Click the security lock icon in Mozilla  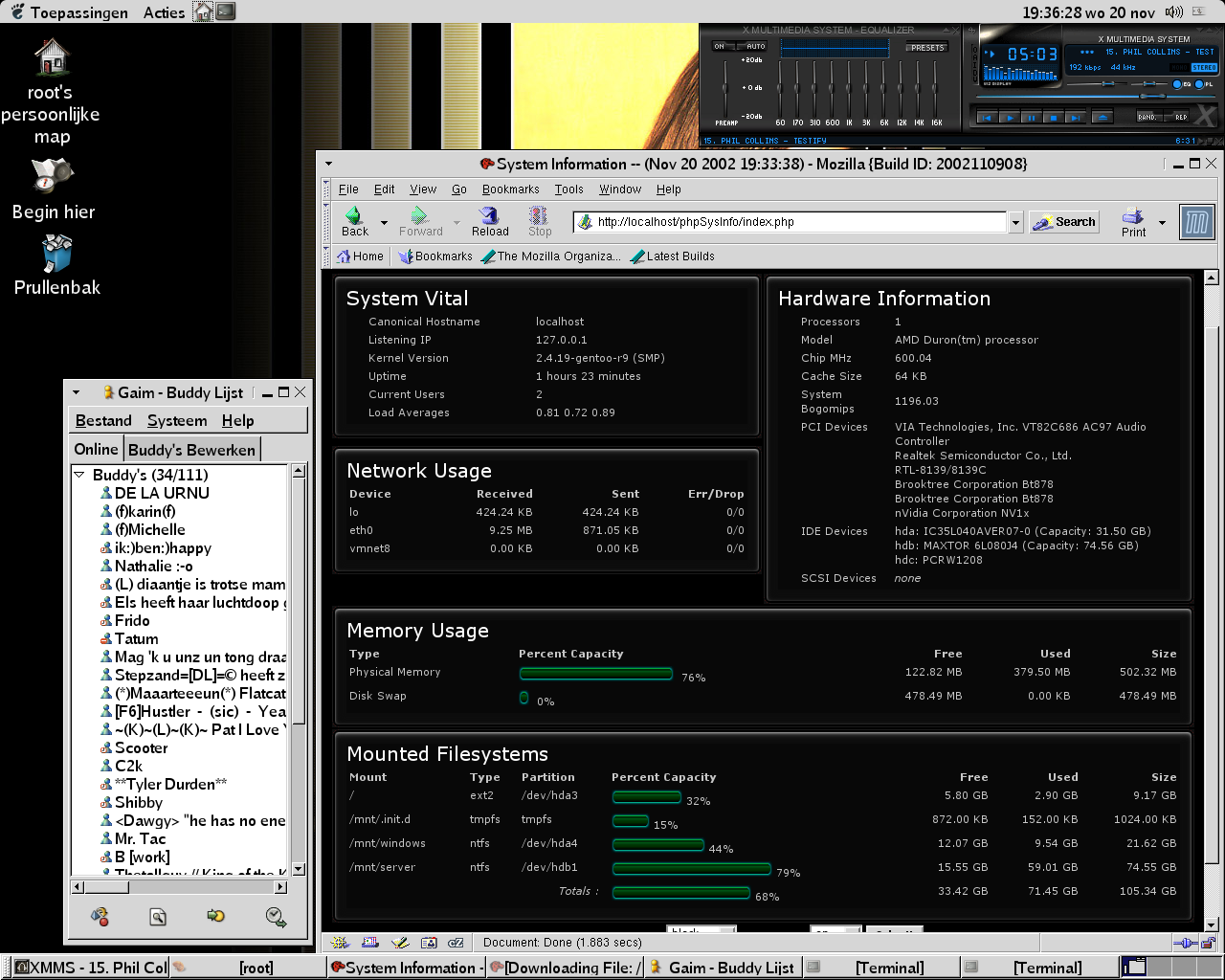(1208, 943)
